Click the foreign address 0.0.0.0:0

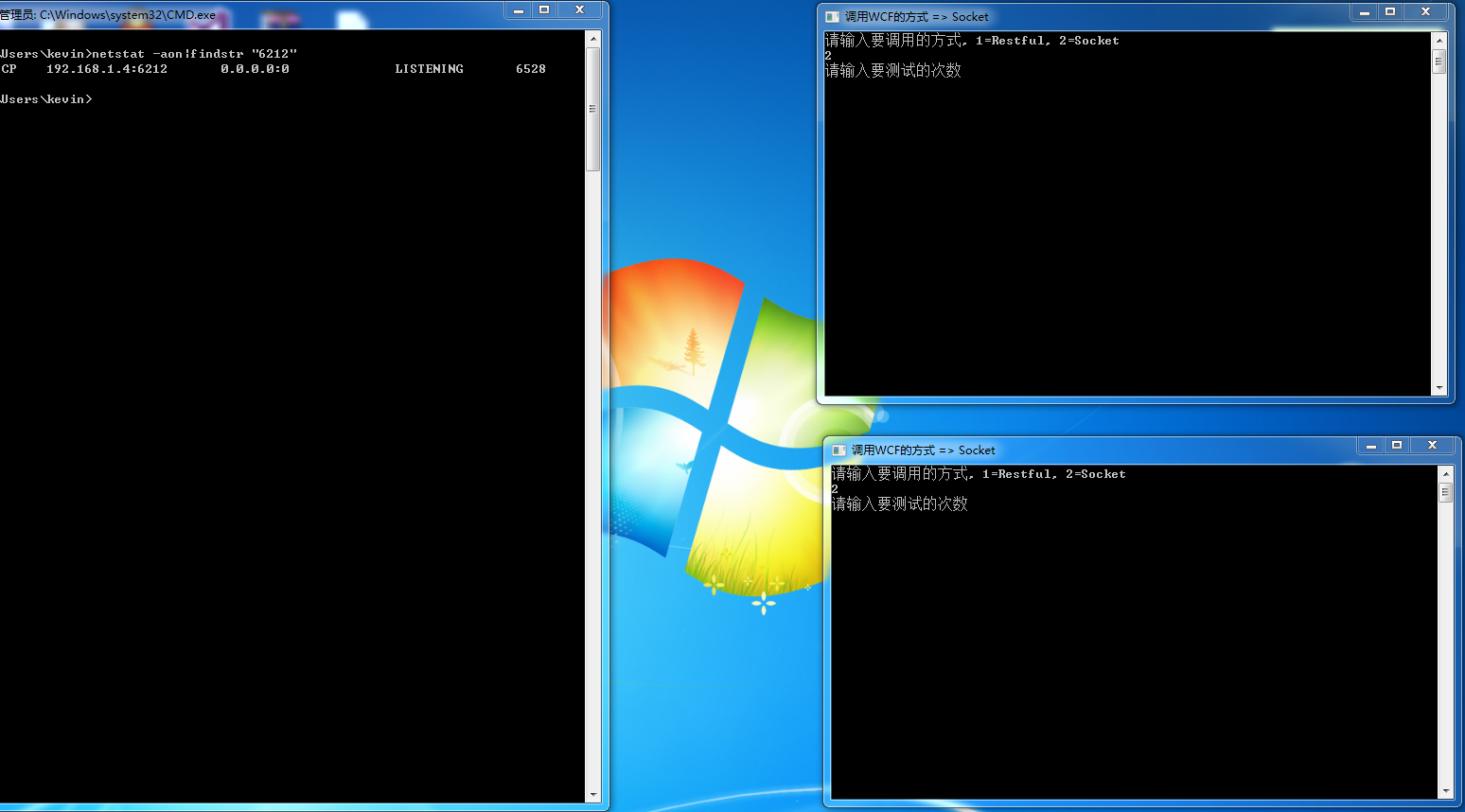pos(255,69)
